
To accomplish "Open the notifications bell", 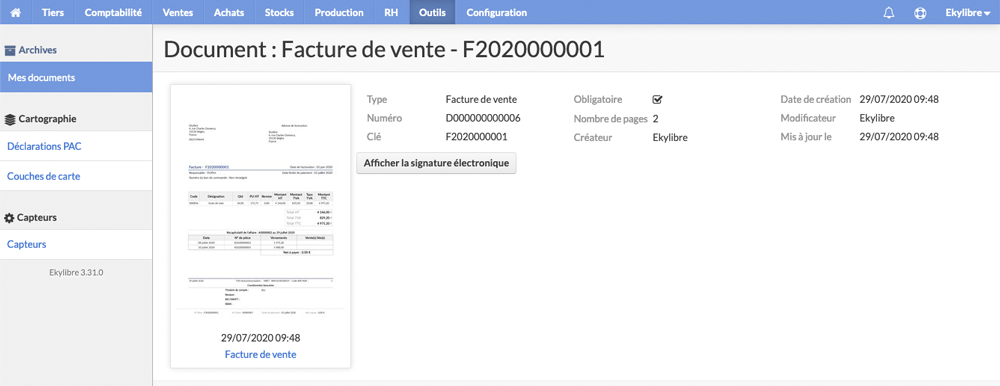I will 889,13.
